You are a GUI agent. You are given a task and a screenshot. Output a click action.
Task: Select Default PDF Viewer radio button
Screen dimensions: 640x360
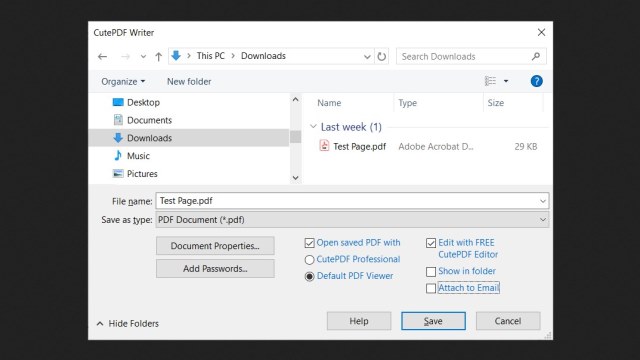[x=309, y=276]
